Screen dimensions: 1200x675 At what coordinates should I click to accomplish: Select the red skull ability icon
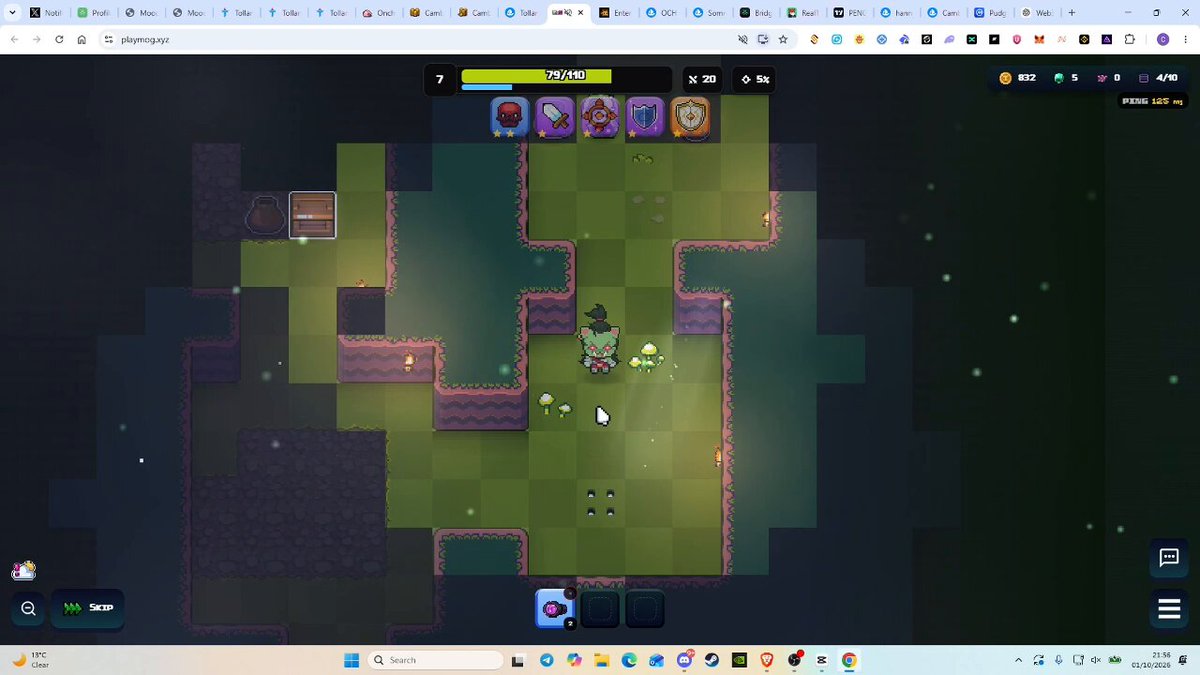coord(510,117)
